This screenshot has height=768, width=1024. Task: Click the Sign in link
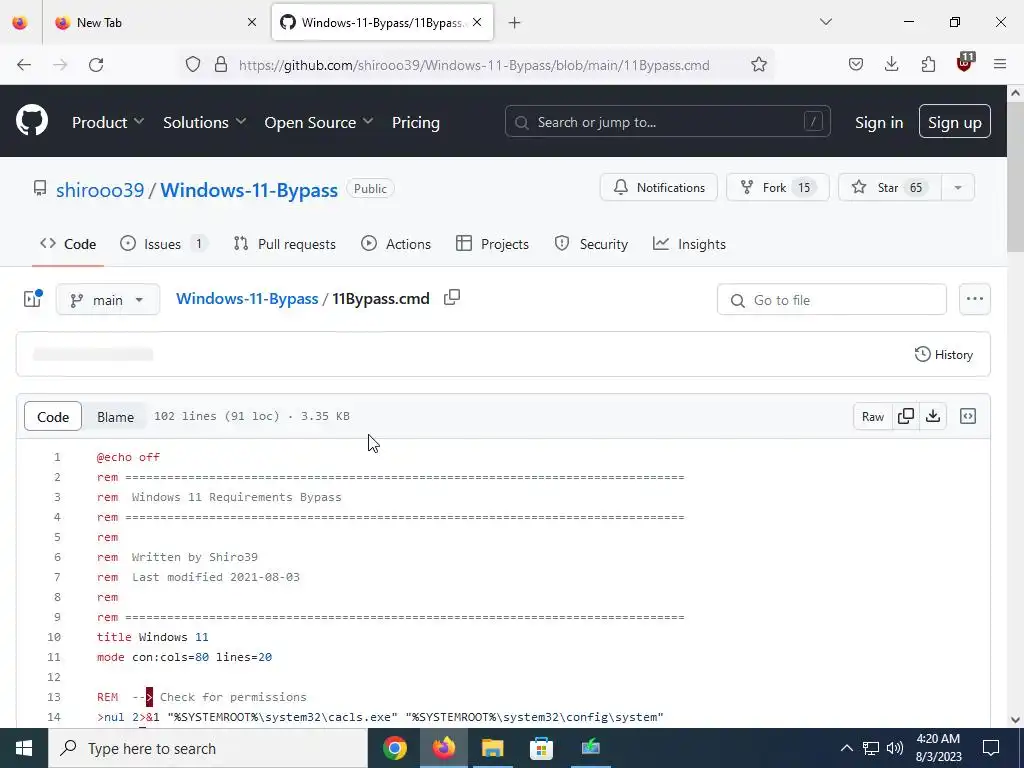[x=879, y=122]
